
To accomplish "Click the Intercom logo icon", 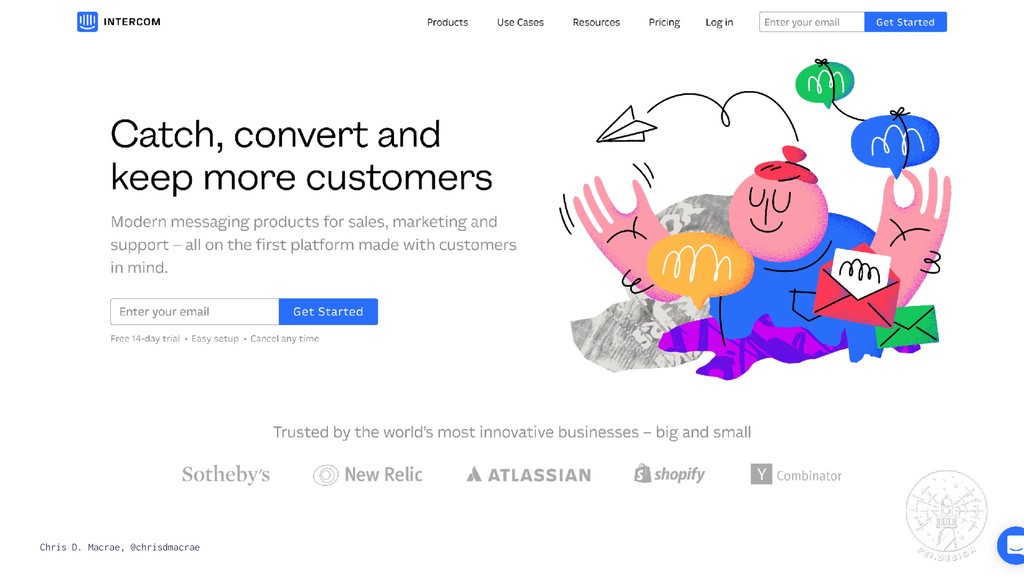I will [87, 22].
